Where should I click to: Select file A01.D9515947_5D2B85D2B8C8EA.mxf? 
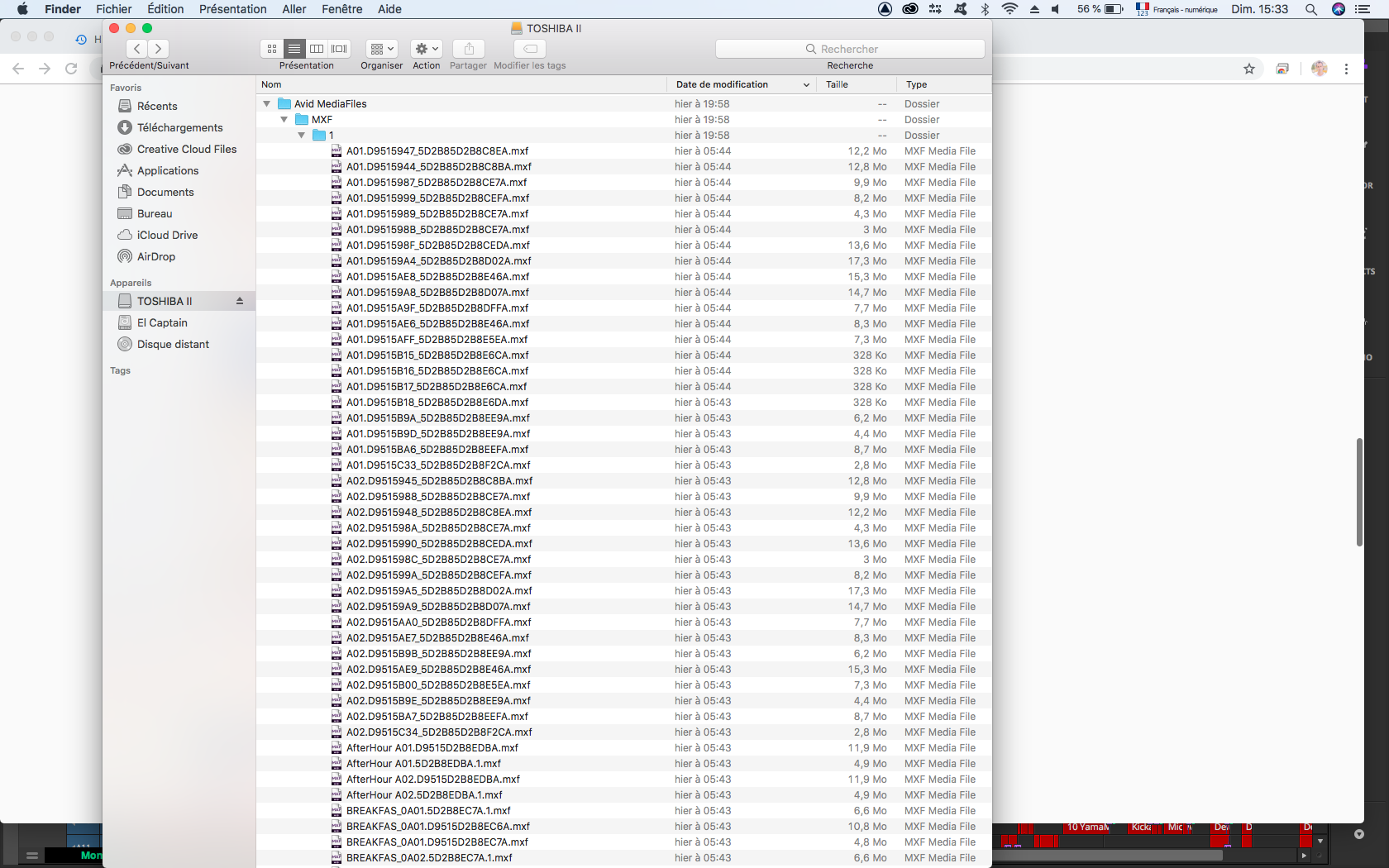pos(624,151)
